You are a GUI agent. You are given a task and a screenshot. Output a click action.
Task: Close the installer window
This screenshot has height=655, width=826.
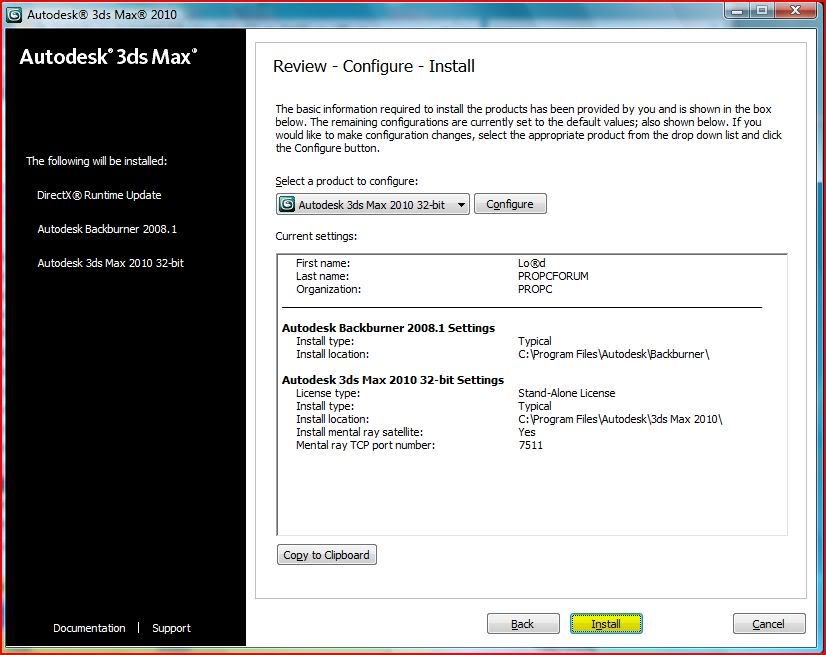pyautogui.click(x=795, y=11)
